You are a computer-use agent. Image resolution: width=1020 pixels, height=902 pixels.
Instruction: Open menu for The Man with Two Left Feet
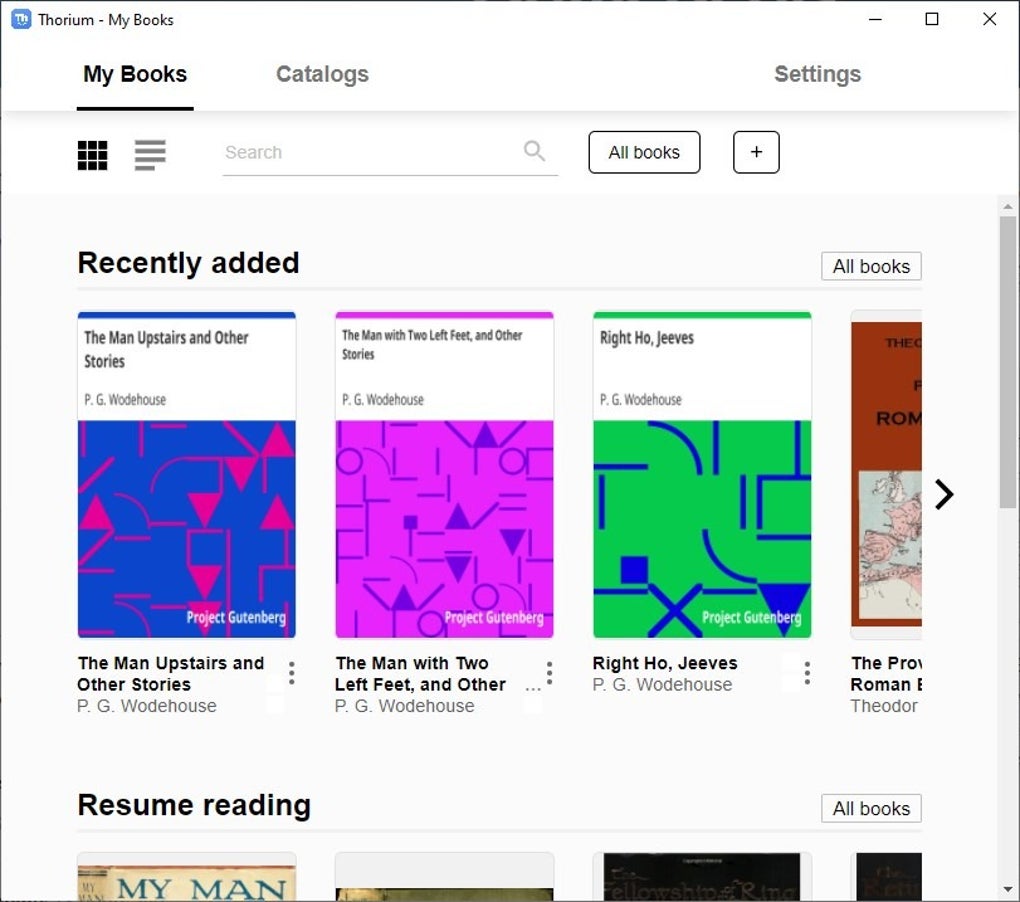pyautogui.click(x=550, y=673)
